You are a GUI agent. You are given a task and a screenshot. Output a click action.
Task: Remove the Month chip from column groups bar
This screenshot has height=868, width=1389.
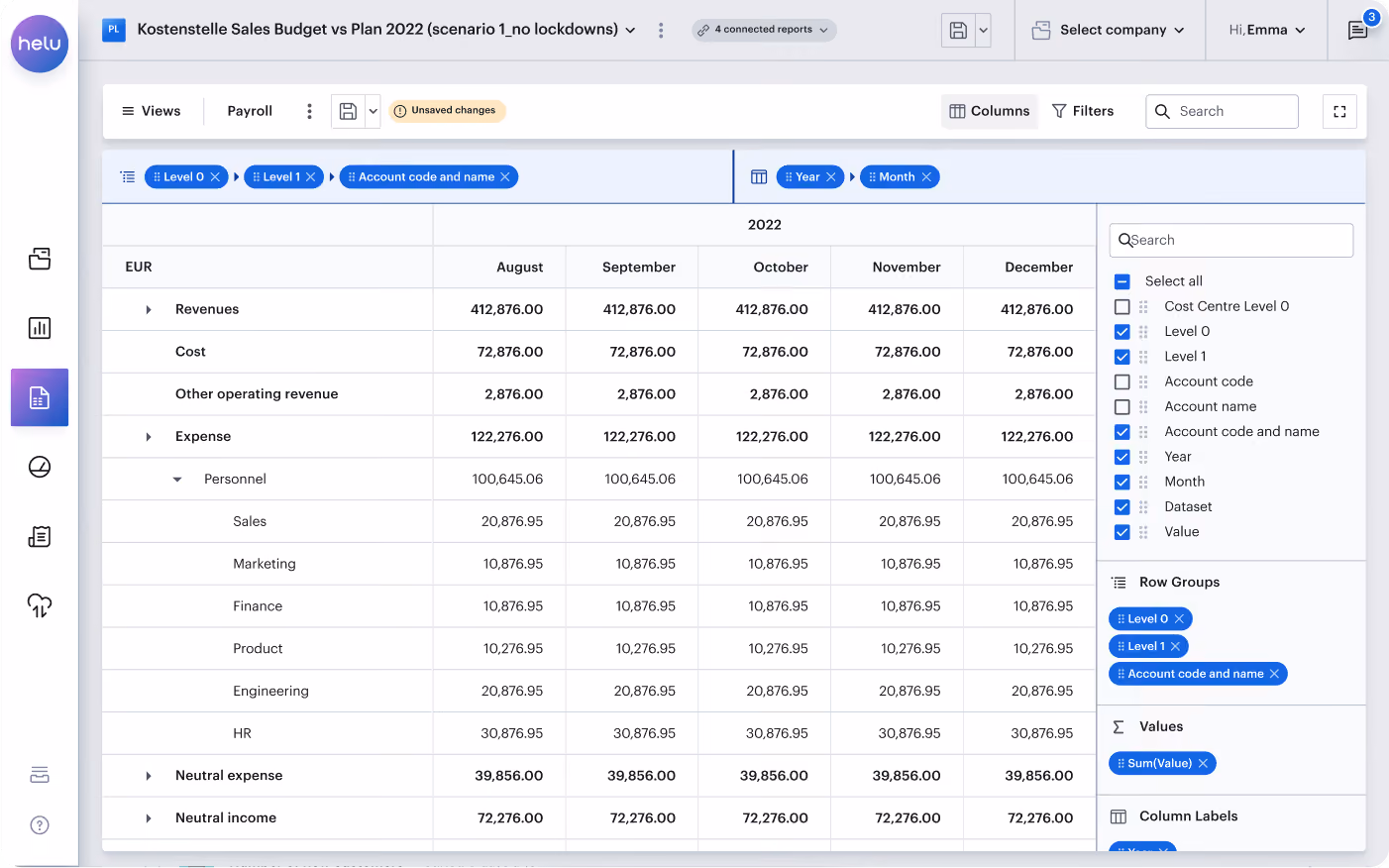[x=926, y=177]
